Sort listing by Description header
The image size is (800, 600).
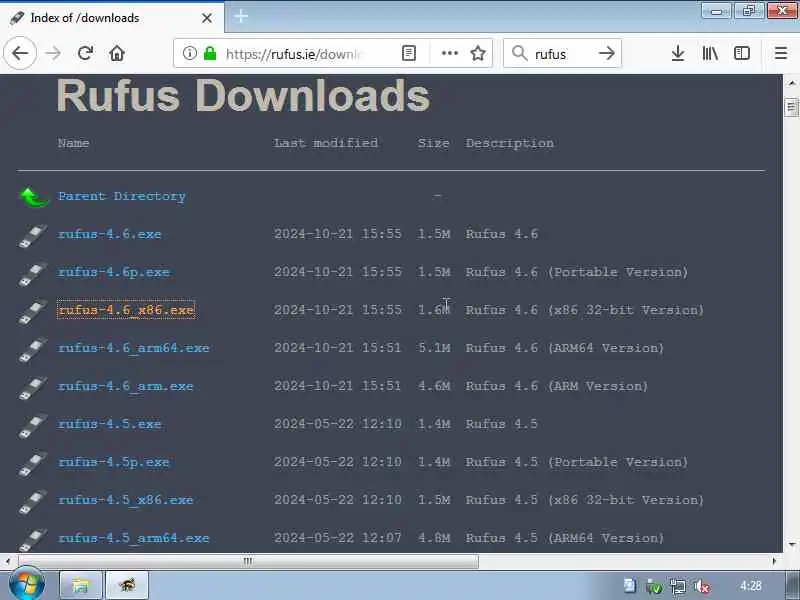click(x=510, y=143)
